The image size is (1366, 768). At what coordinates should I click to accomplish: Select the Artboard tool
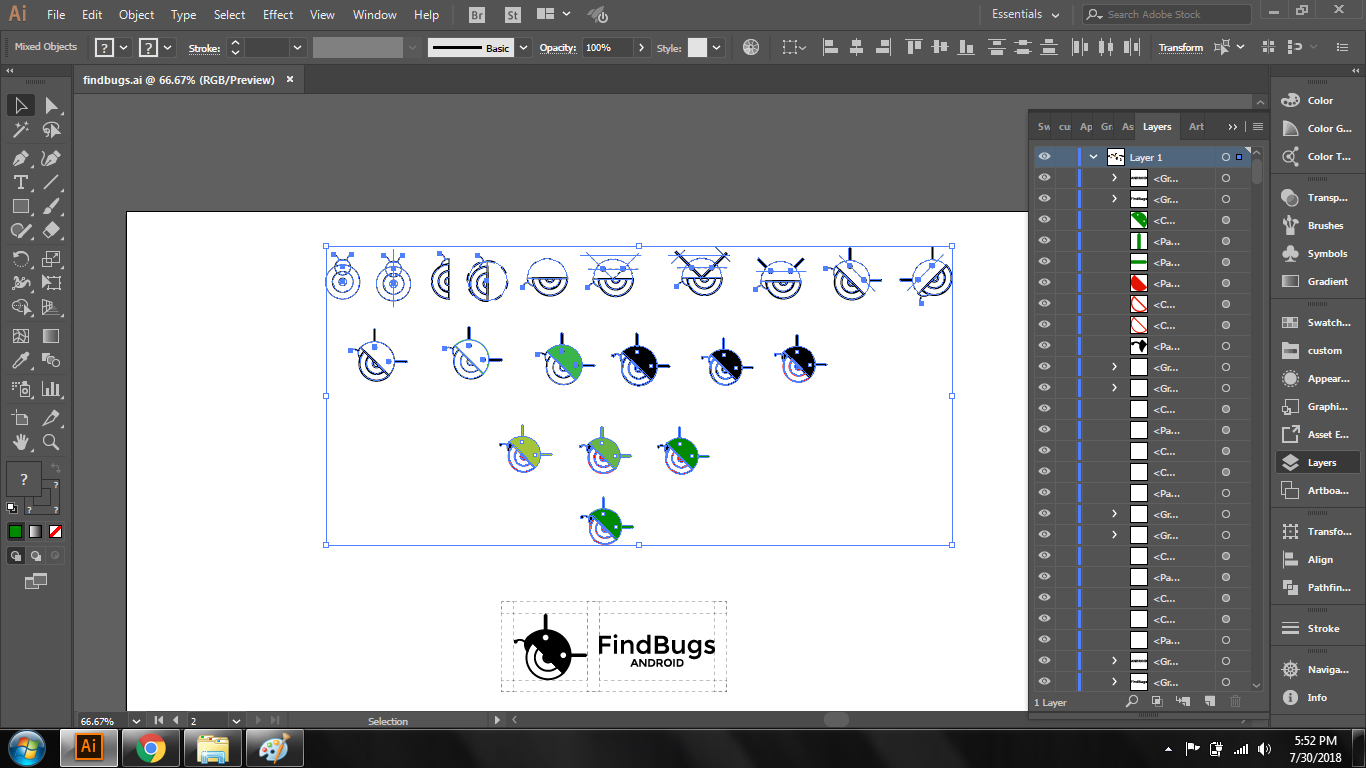point(20,418)
